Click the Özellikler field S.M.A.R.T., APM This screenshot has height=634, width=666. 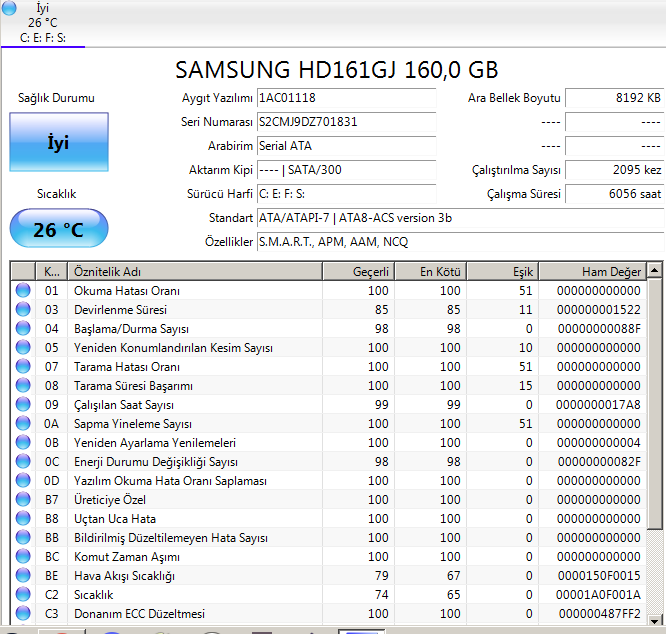[x=460, y=242]
